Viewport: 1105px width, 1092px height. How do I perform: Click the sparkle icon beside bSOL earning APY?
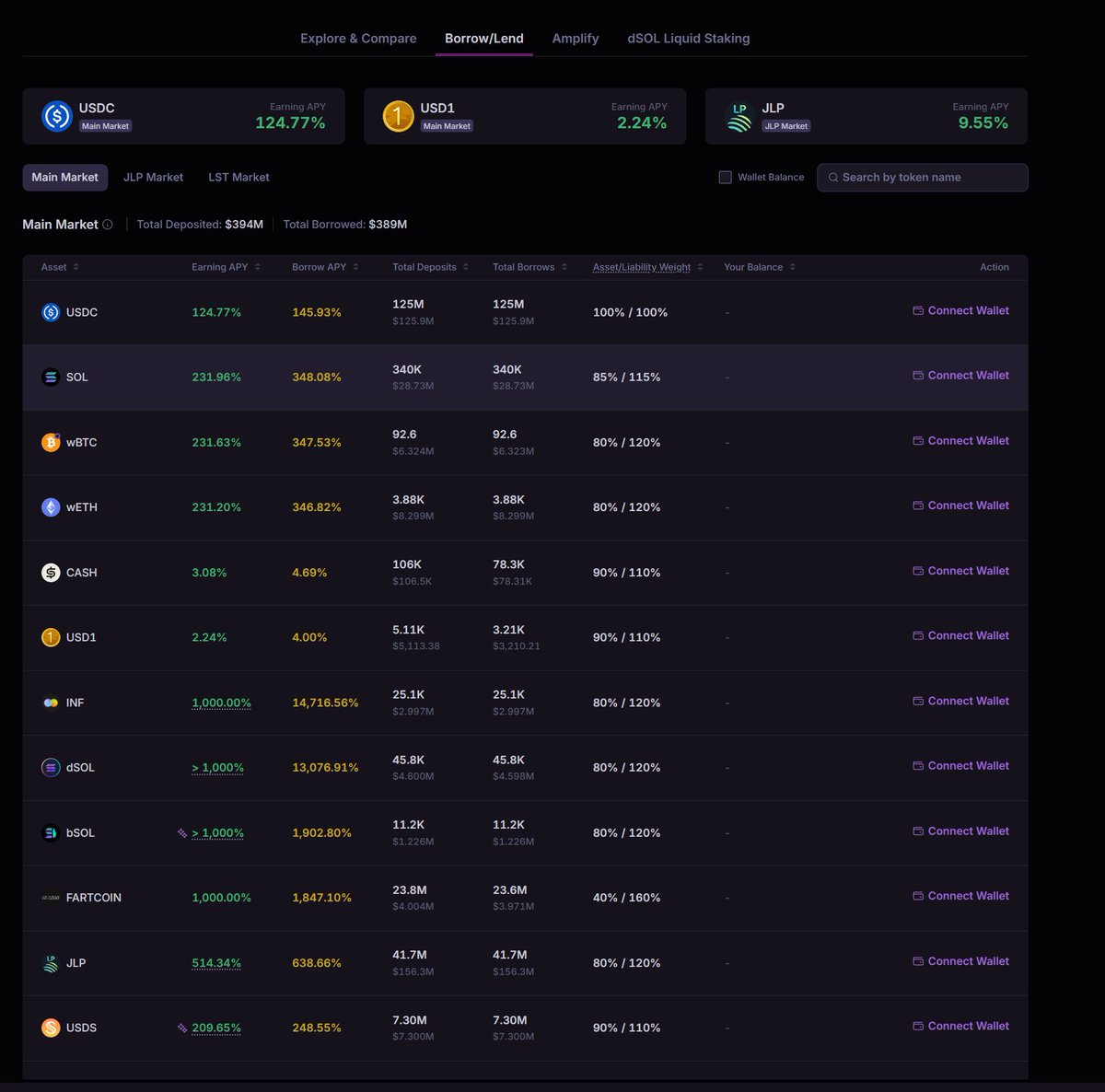click(x=182, y=832)
